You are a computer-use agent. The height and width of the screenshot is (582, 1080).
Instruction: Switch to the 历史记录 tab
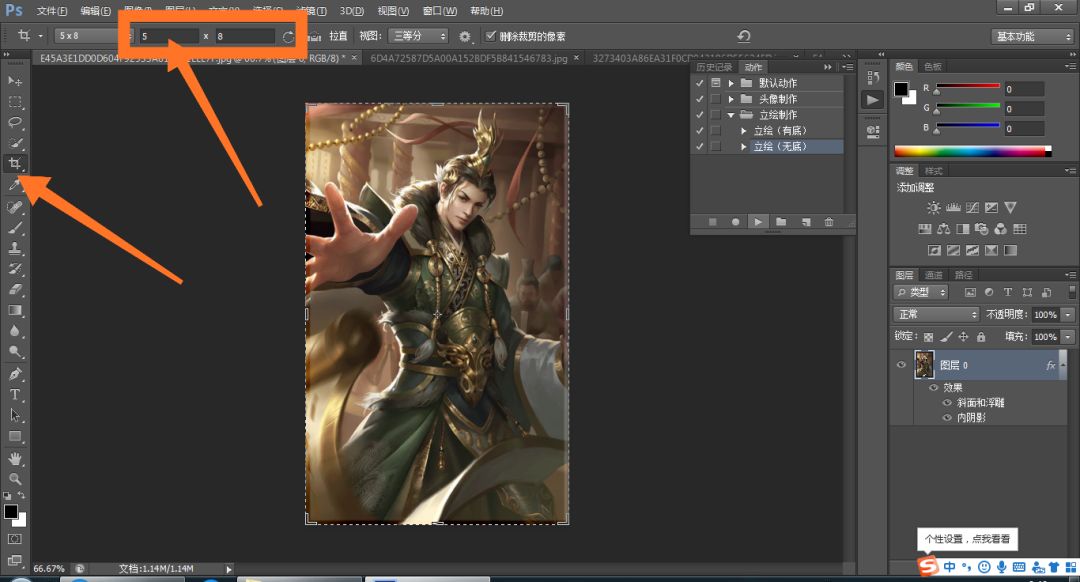[714, 67]
